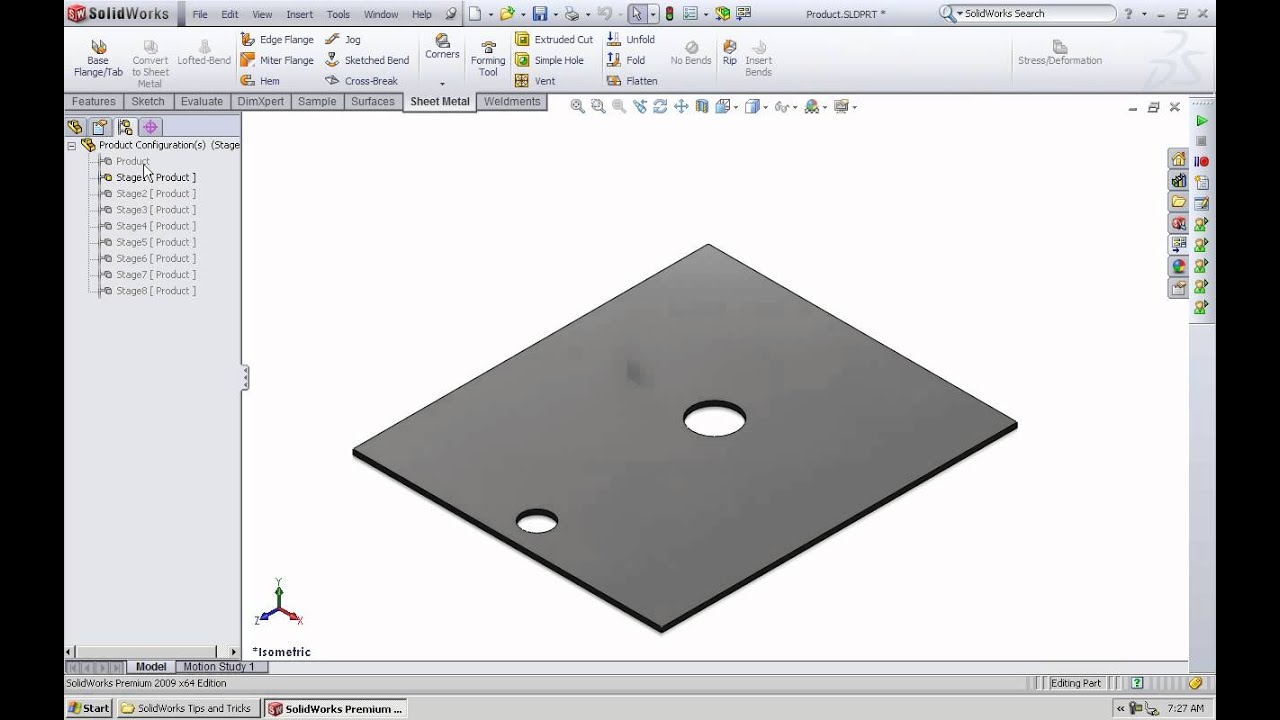The image size is (1280, 720).
Task: Select the Hem tool
Action: click(261, 81)
